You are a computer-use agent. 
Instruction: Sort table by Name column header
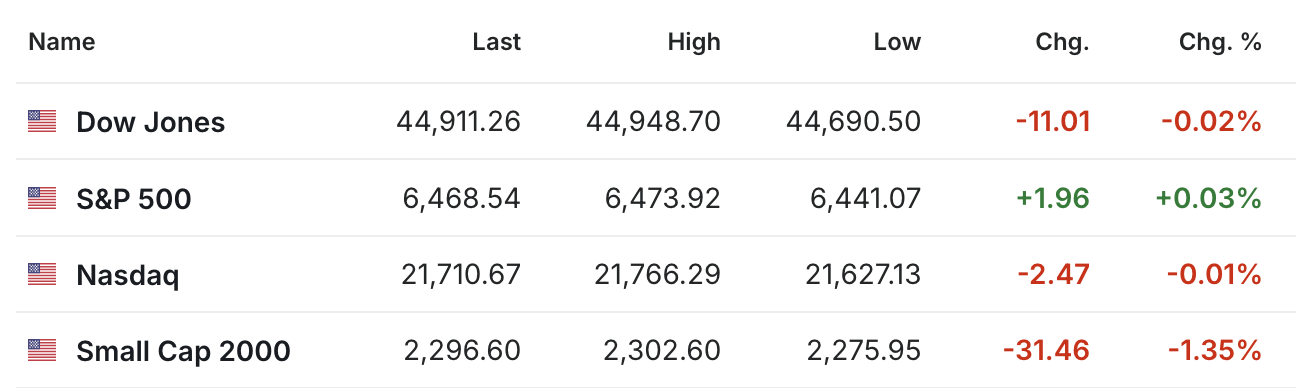coord(62,42)
